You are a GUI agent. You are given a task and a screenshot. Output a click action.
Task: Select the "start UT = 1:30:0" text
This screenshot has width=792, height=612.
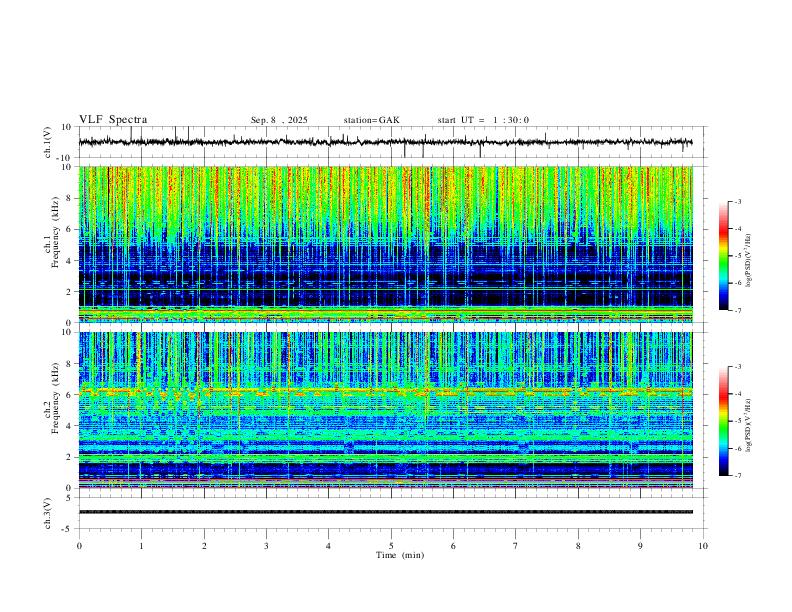(483, 120)
